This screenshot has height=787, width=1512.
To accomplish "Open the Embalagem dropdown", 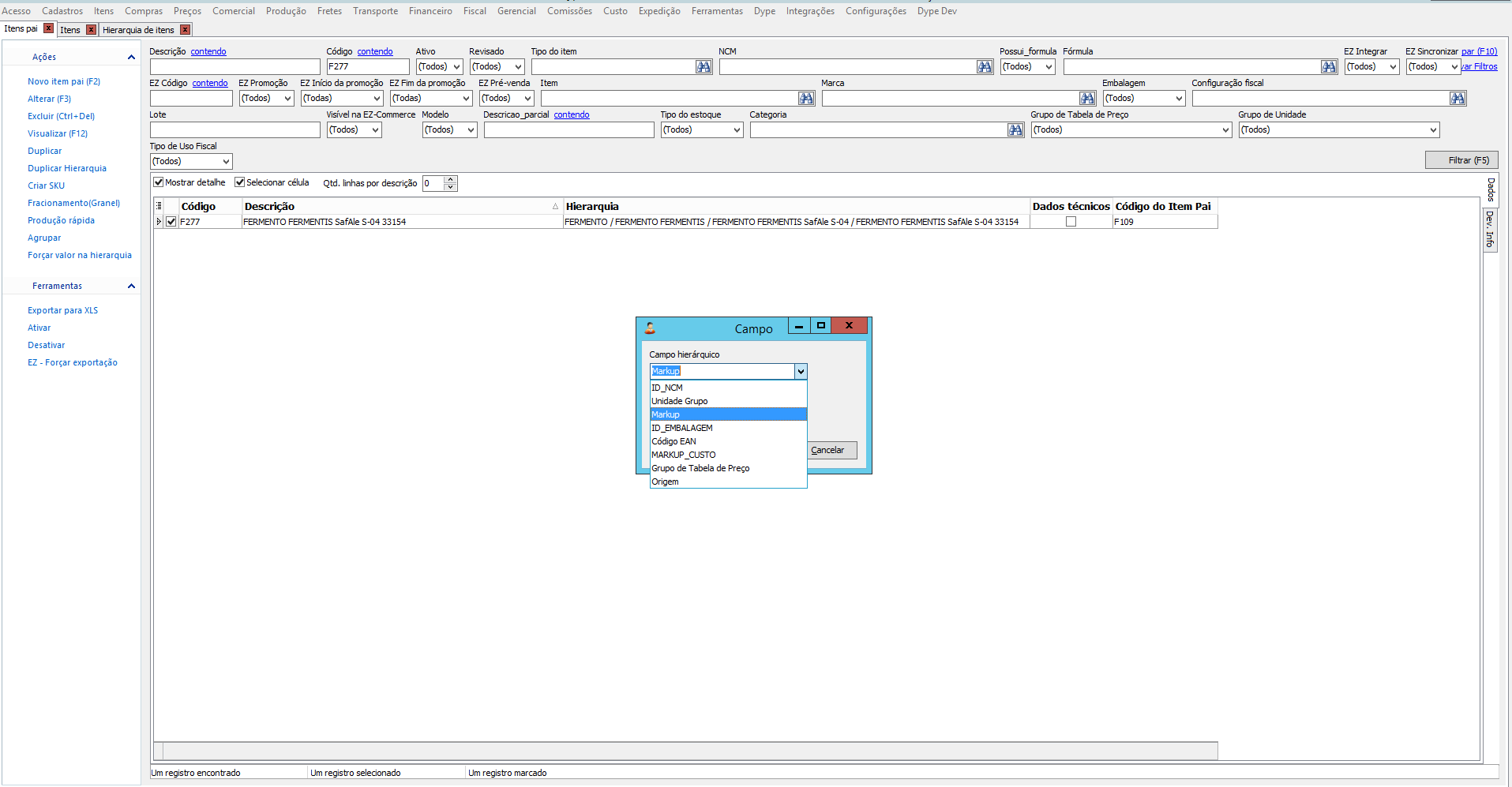I will click(1179, 99).
